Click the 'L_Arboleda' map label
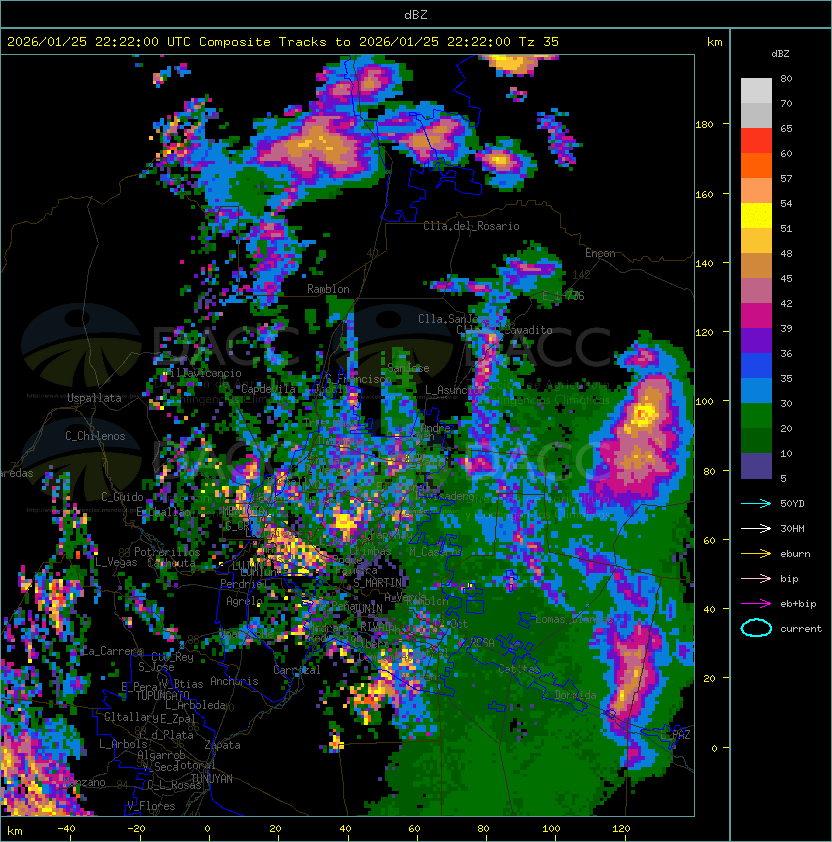This screenshot has height=842, width=832. click(195, 705)
